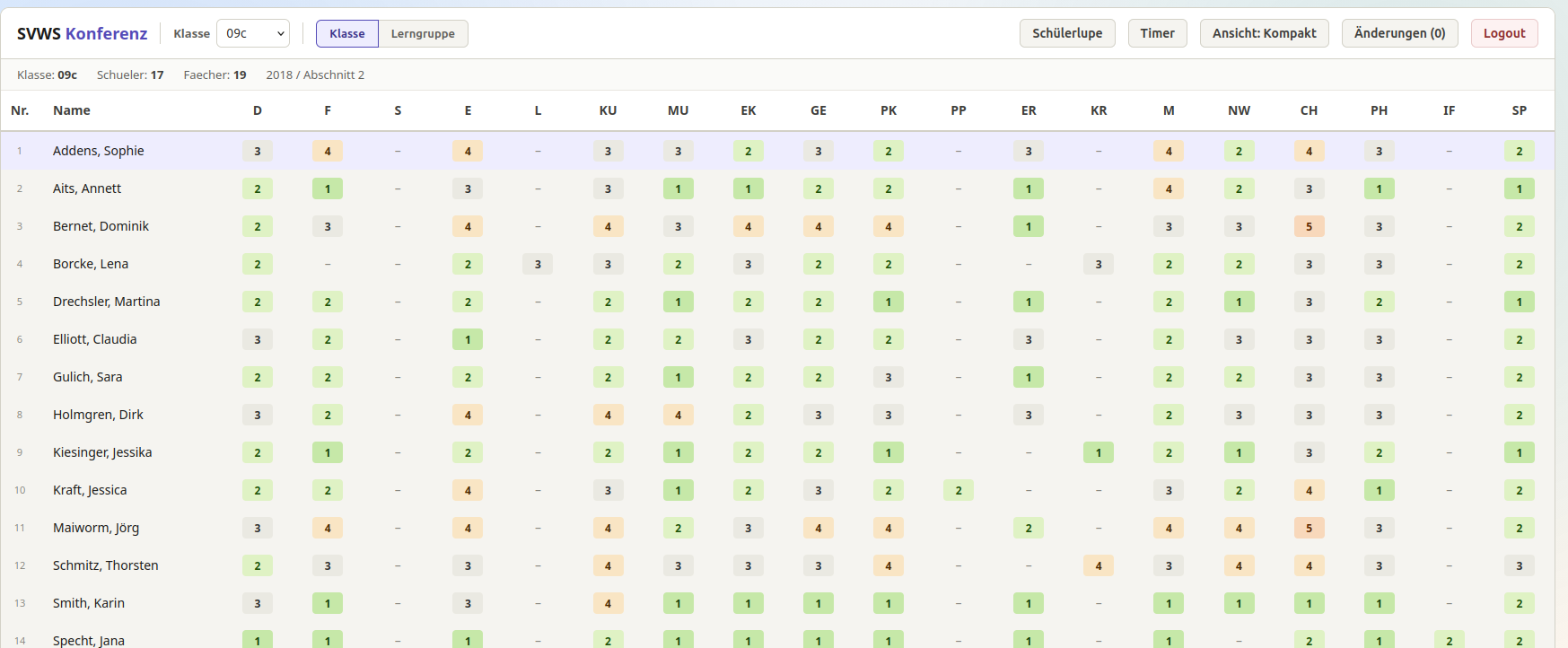Screen dimensions: 1568x648
Task: Click the Logout button
Action: point(1503,33)
